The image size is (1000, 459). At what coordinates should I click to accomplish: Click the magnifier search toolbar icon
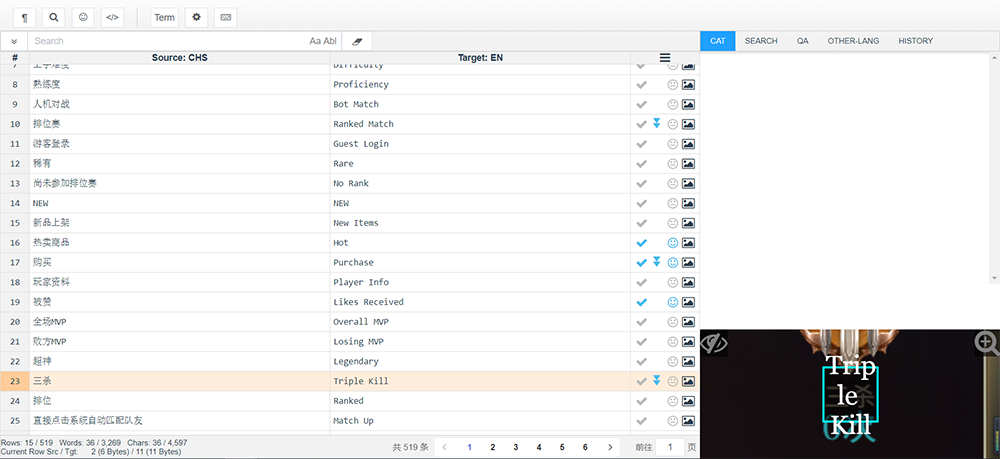[x=54, y=17]
